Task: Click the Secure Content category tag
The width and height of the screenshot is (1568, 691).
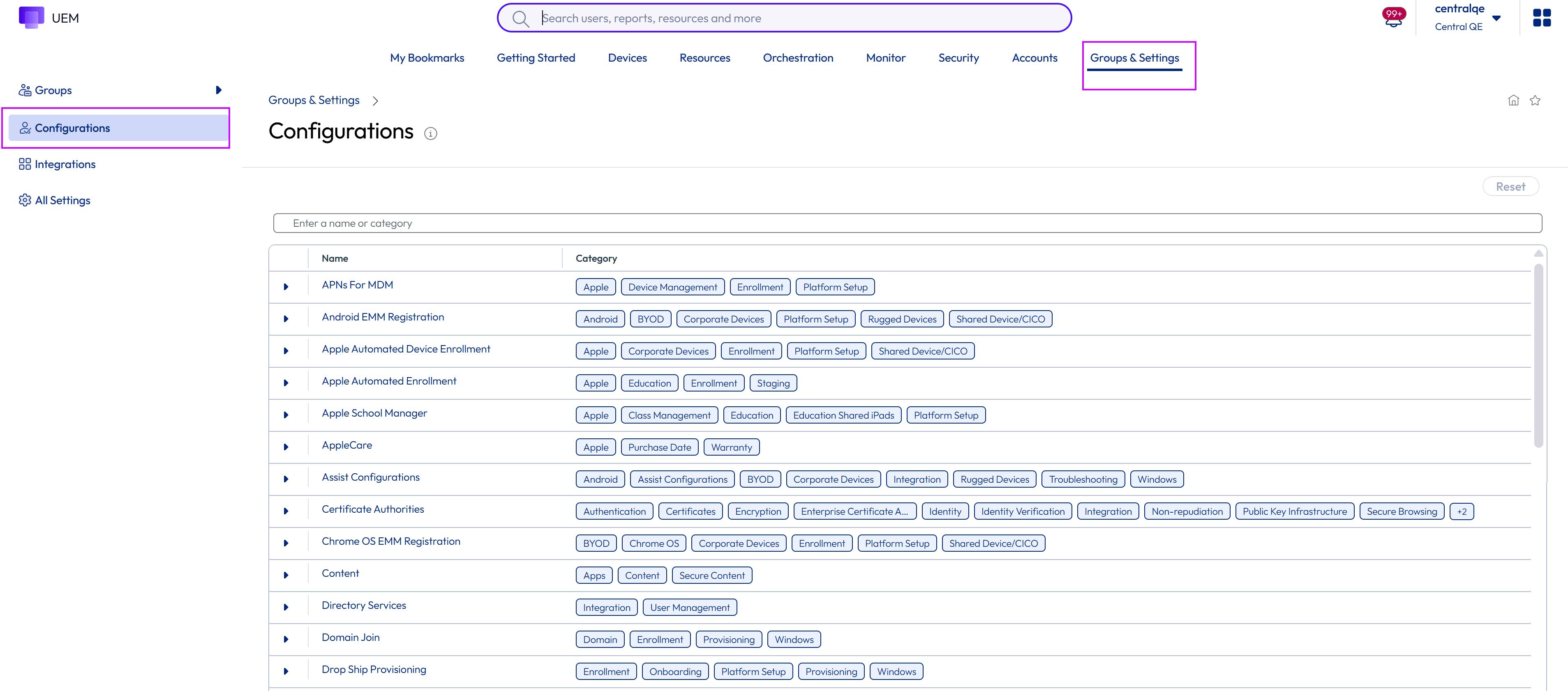Action: point(711,576)
